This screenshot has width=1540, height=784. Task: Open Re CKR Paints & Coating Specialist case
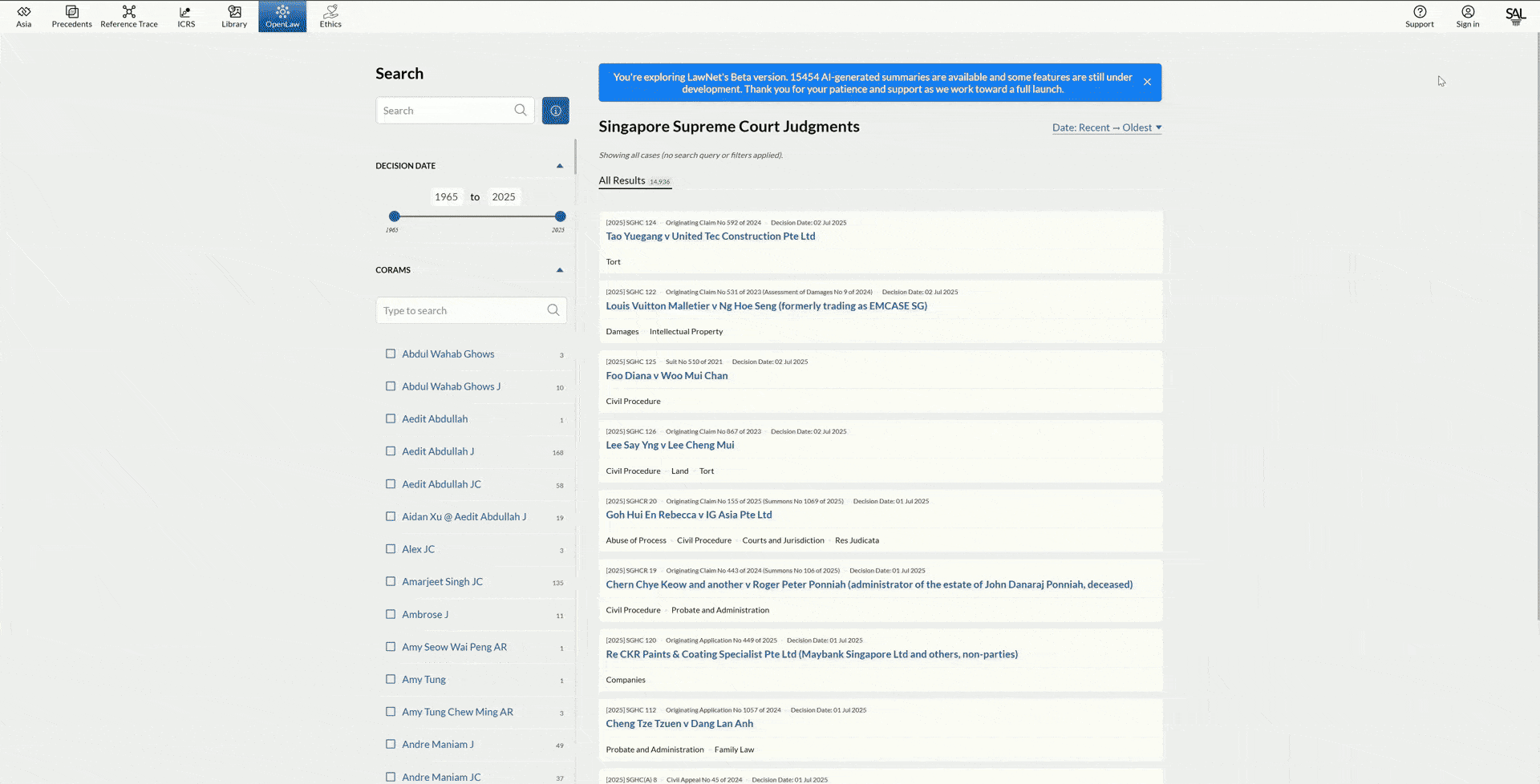coord(812,655)
